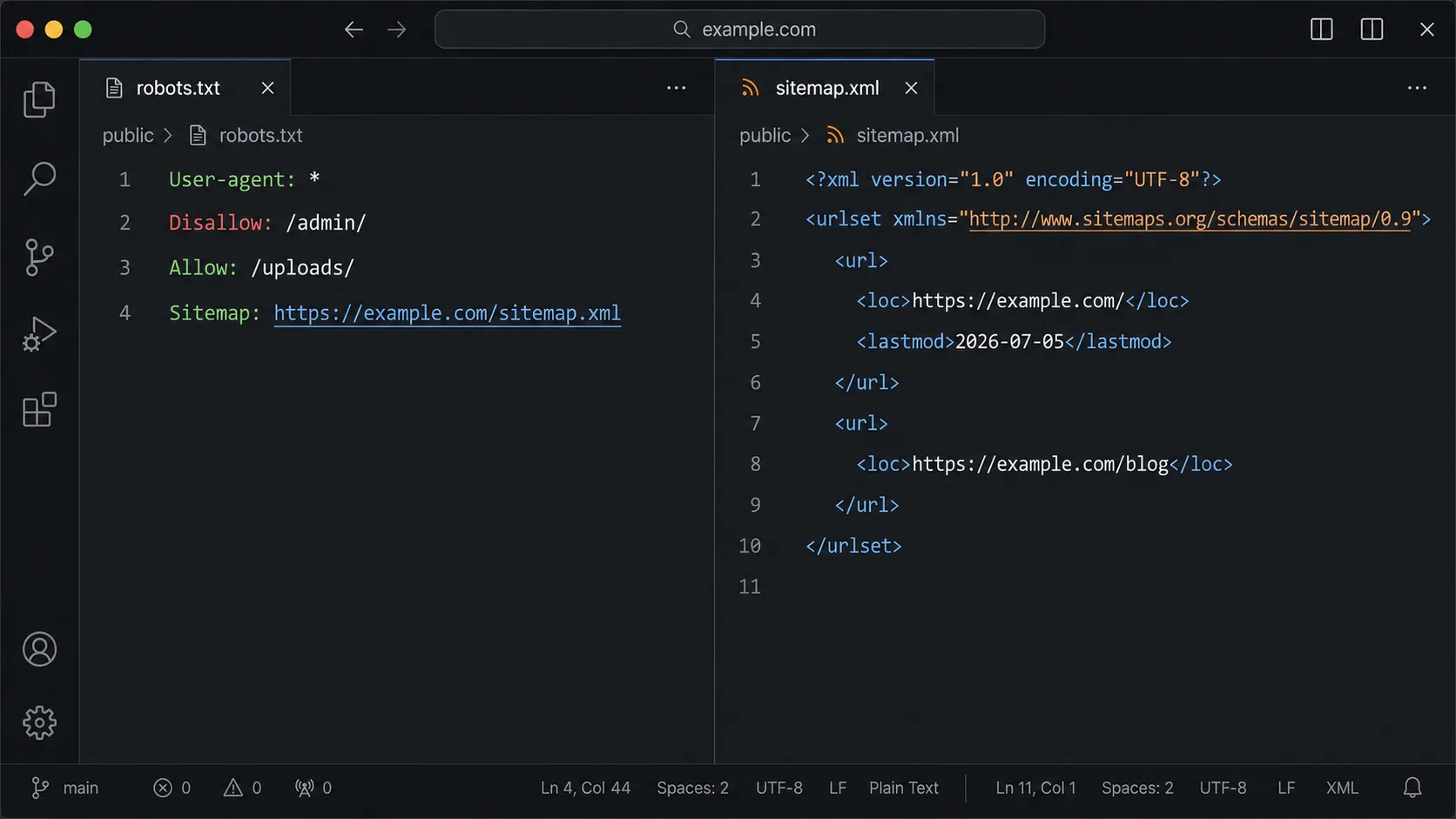
Task: Click the xml version declaration line
Action: (1013, 179)
